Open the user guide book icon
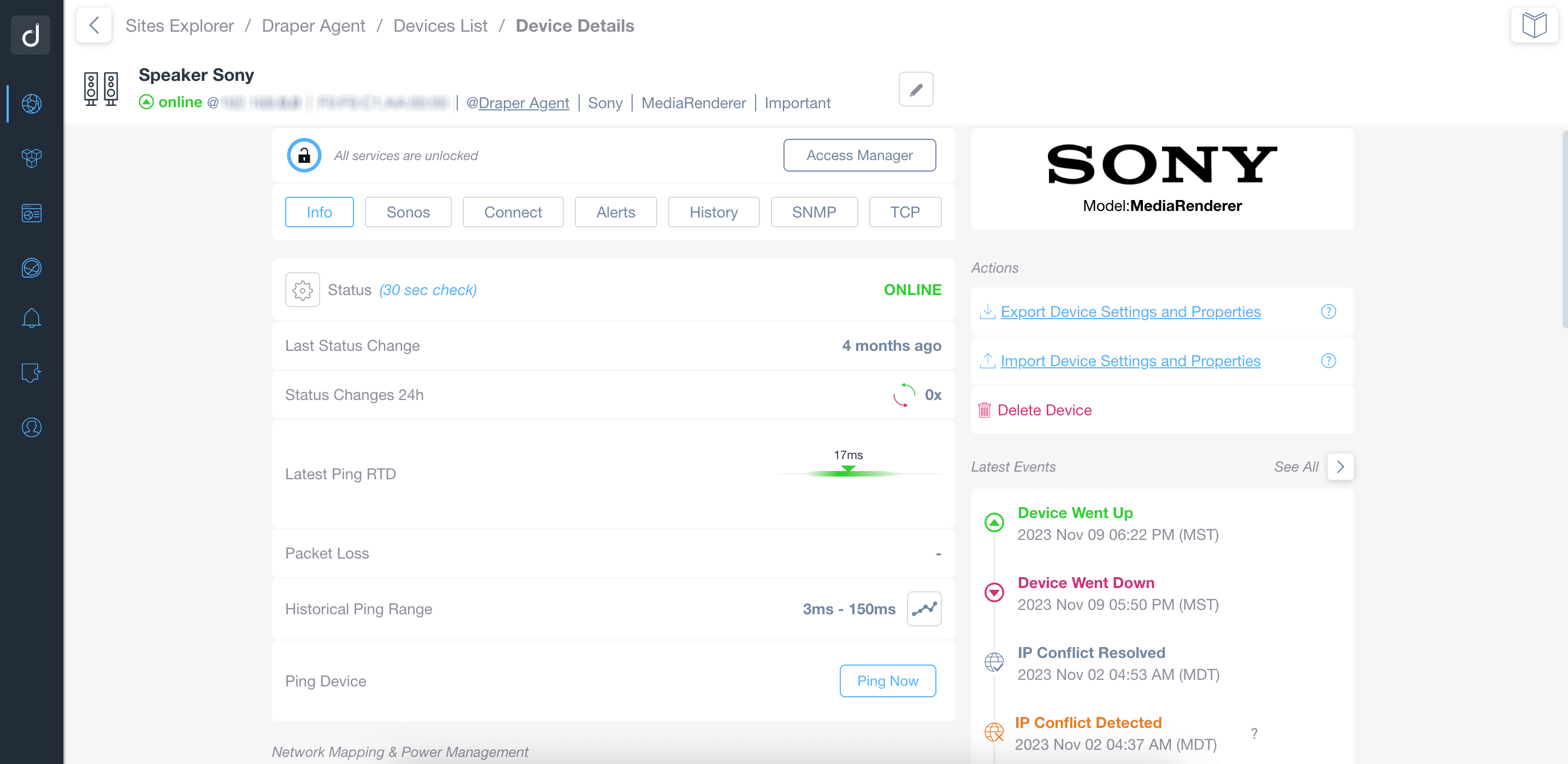The image size is (1568, 764). 1534,25
